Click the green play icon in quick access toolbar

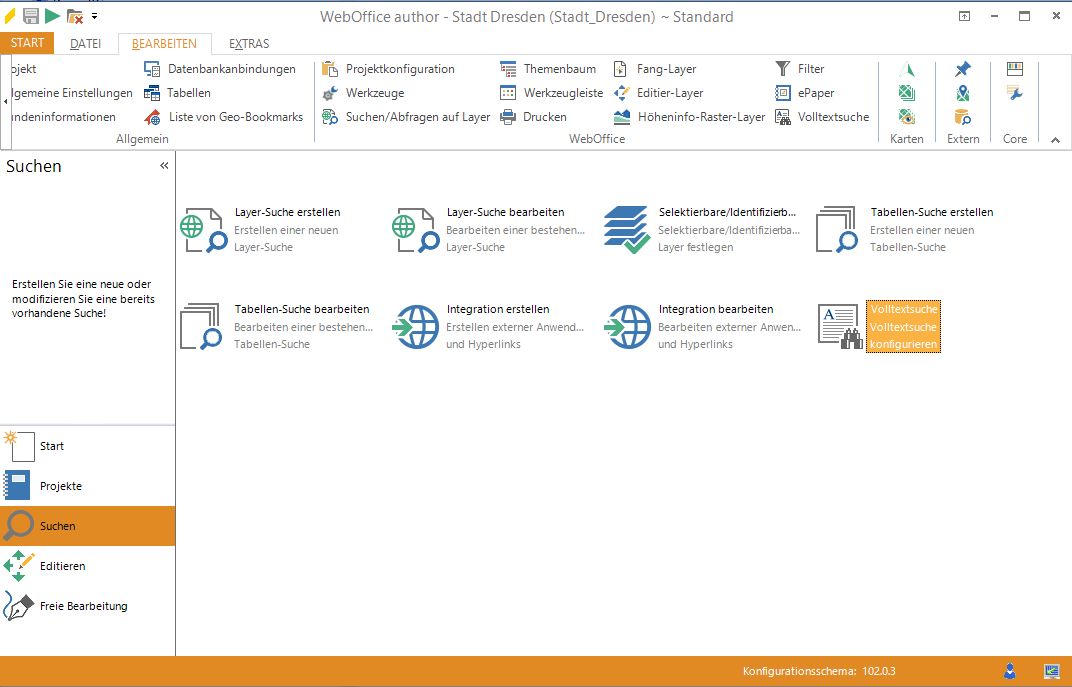click(52, 16)
